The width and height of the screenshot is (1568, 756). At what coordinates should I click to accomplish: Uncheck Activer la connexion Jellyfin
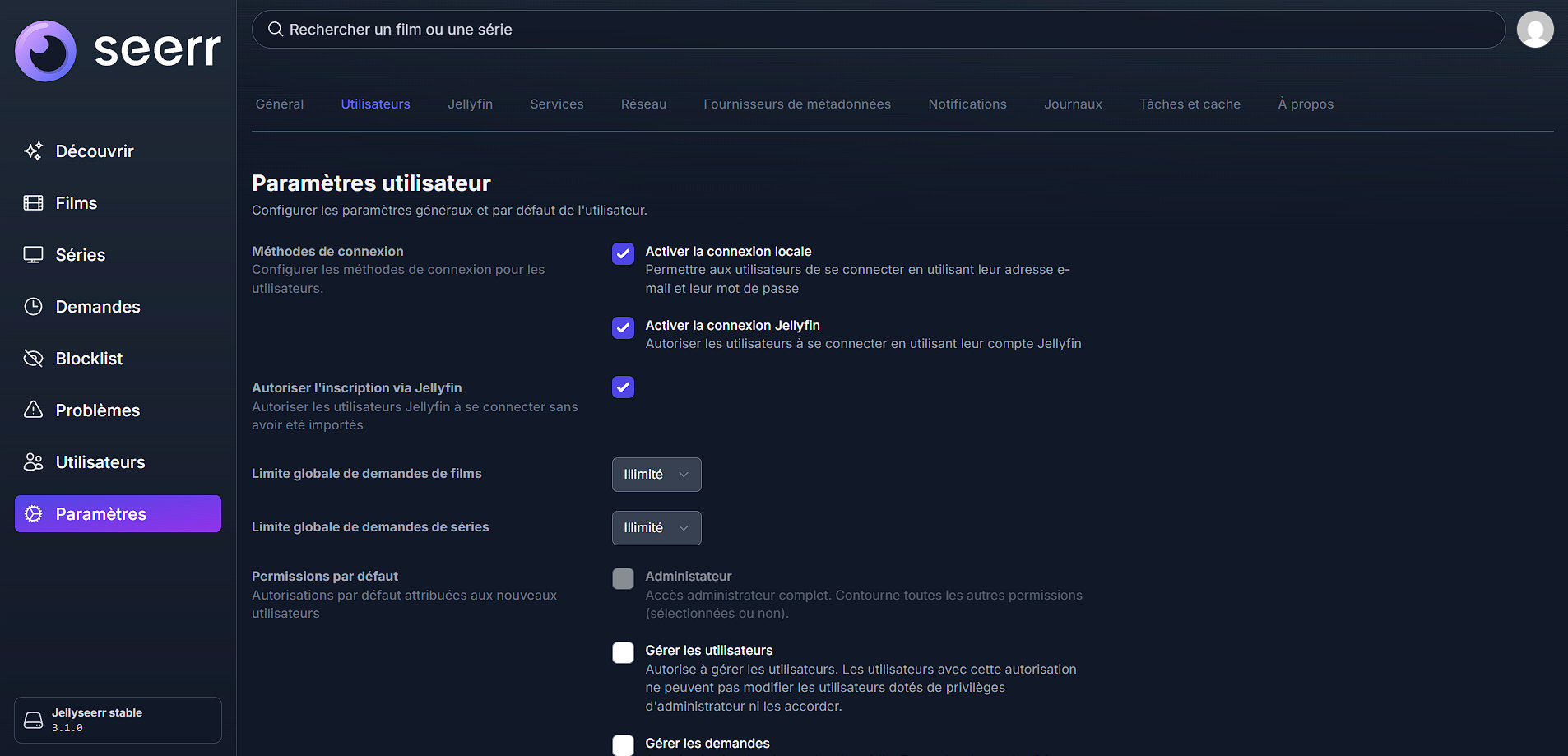623,327
